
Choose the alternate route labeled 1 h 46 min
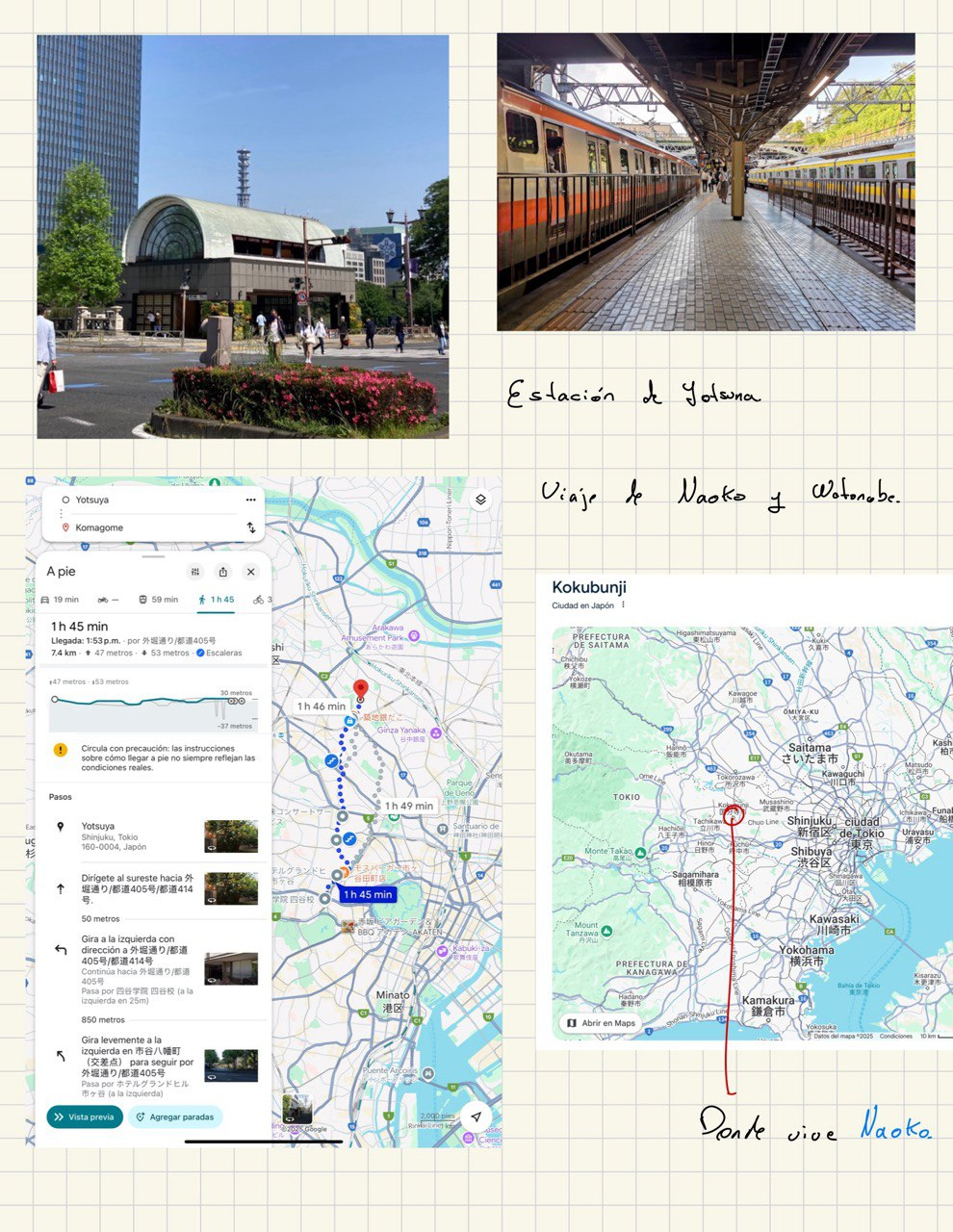tap(322, 706)
